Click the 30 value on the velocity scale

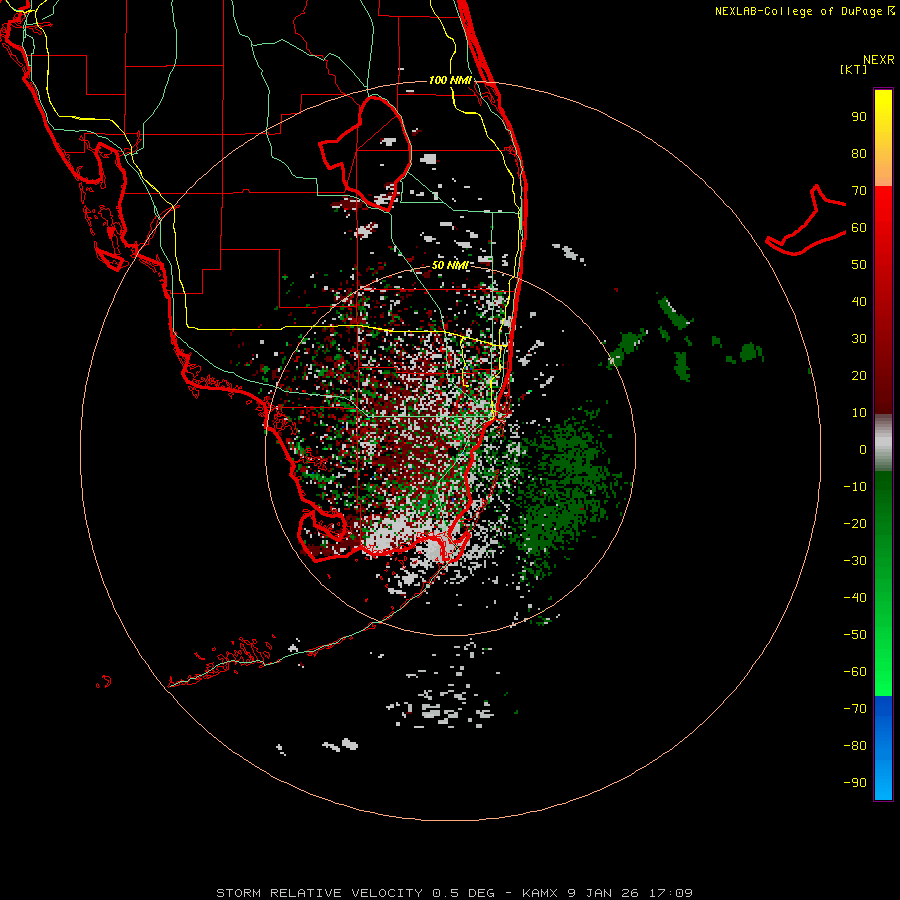pyautogui.click(x=859, y=339)
